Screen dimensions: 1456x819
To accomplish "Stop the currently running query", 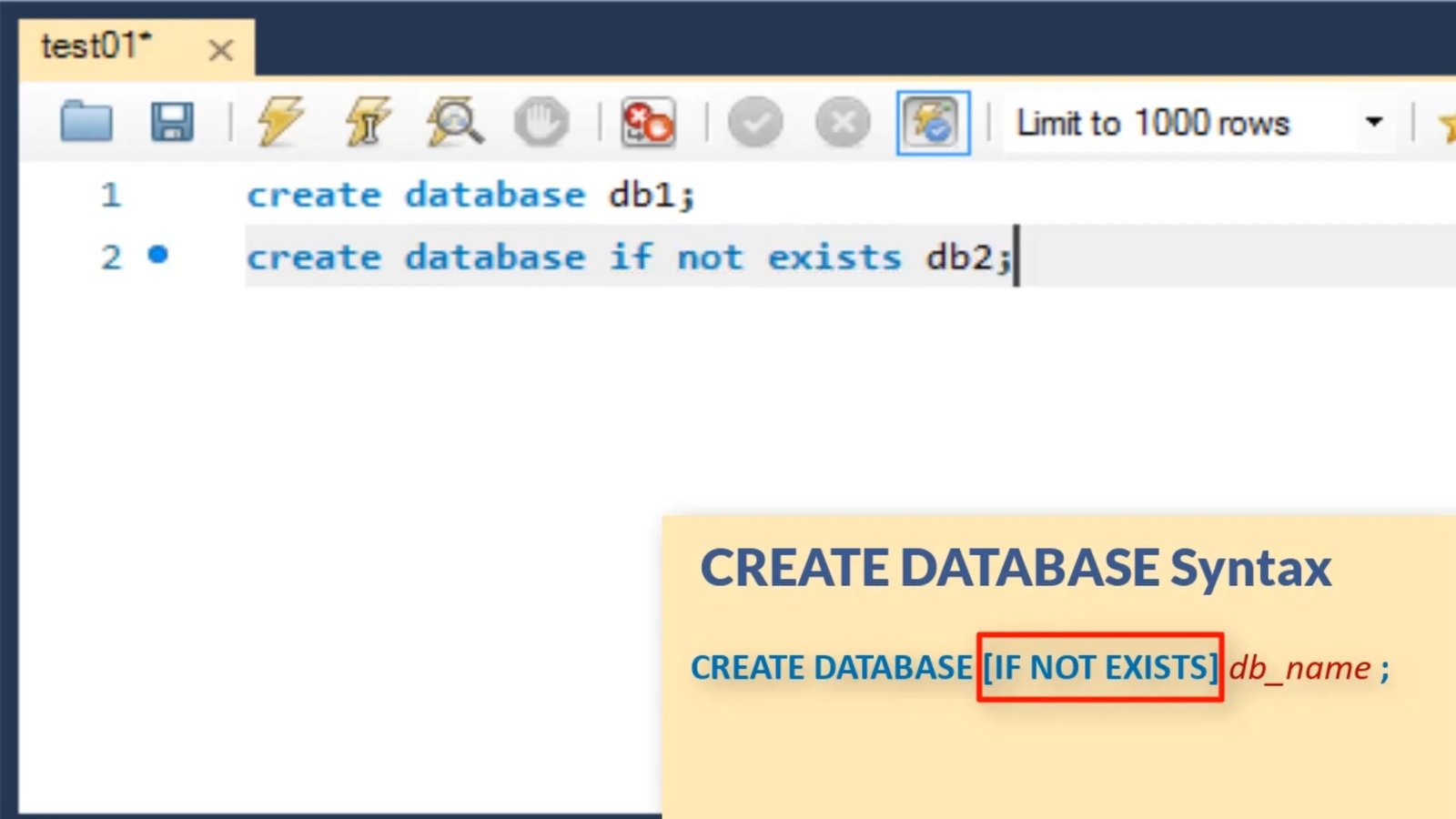I will tap(541, 122).
